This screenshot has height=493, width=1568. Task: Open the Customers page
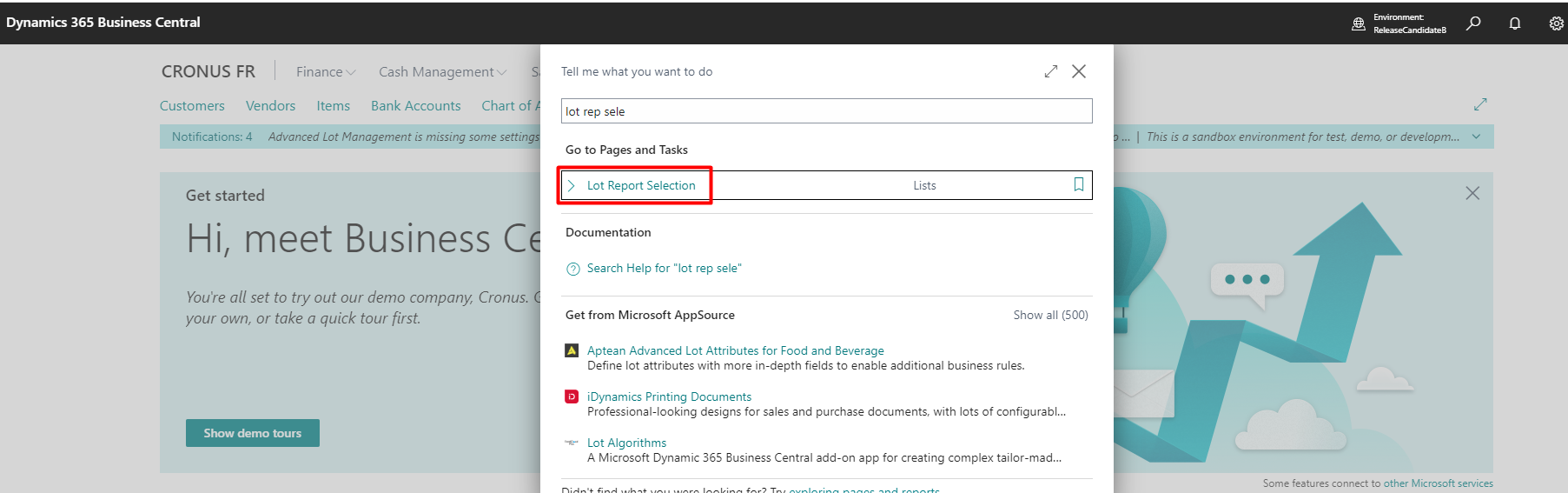(192, 106)
